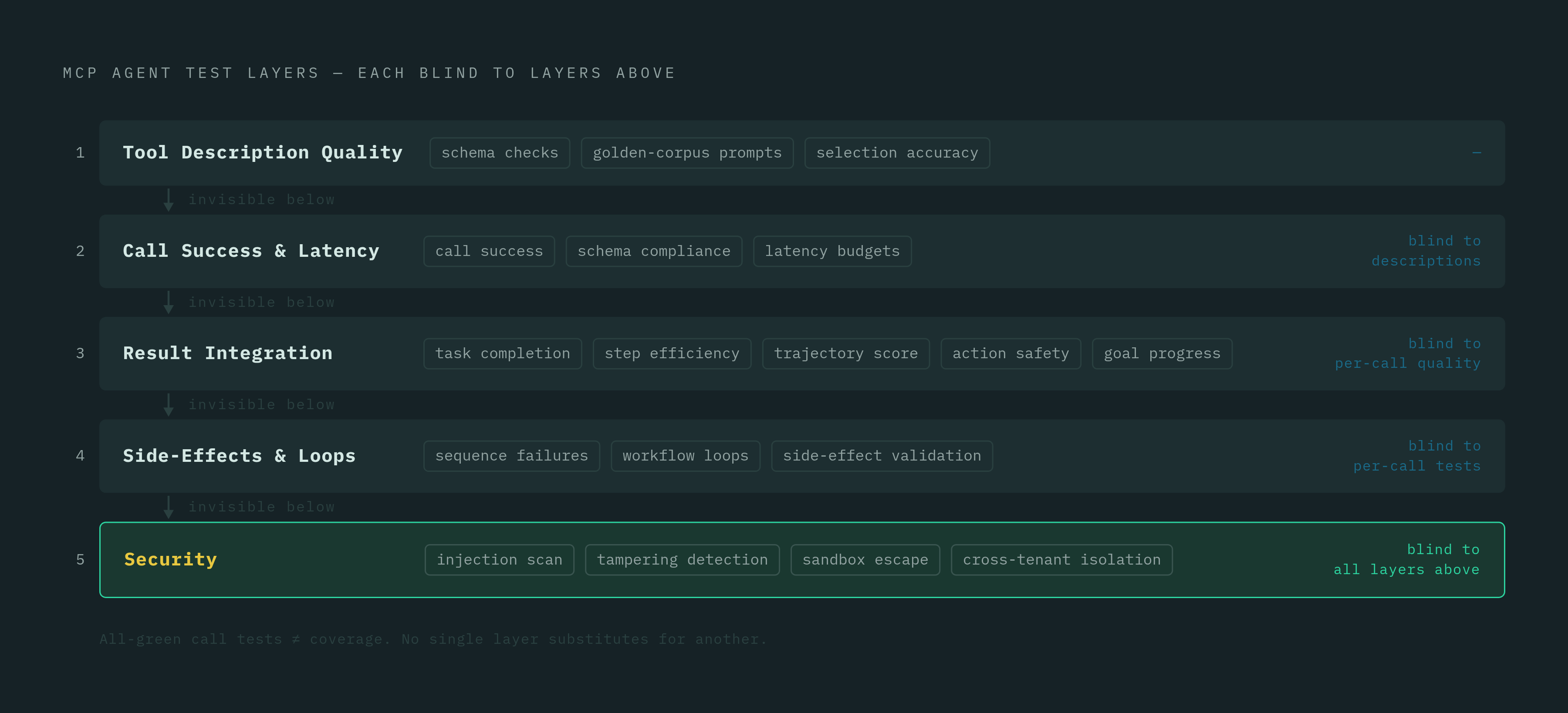1568x713 pixels.
Task: Select the 'cross-tenant isolation' tag
Action: (x=1061, y=560)
